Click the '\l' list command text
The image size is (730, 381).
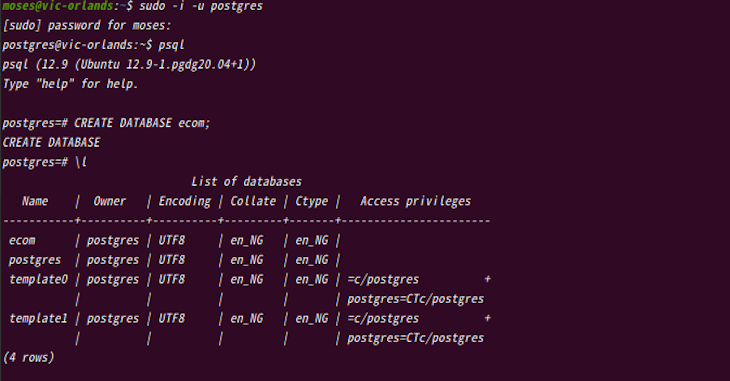click(81, 162)
